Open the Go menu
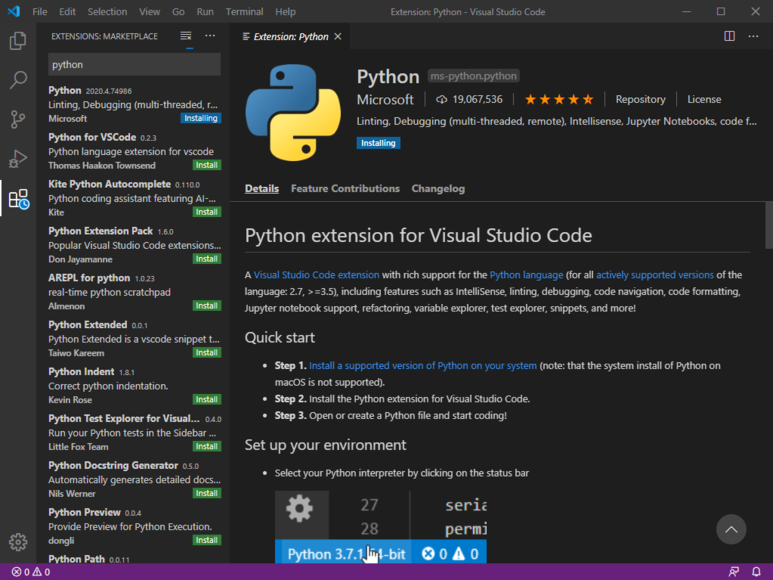Viewport: 773px width, 580px height. pos(178,11)
